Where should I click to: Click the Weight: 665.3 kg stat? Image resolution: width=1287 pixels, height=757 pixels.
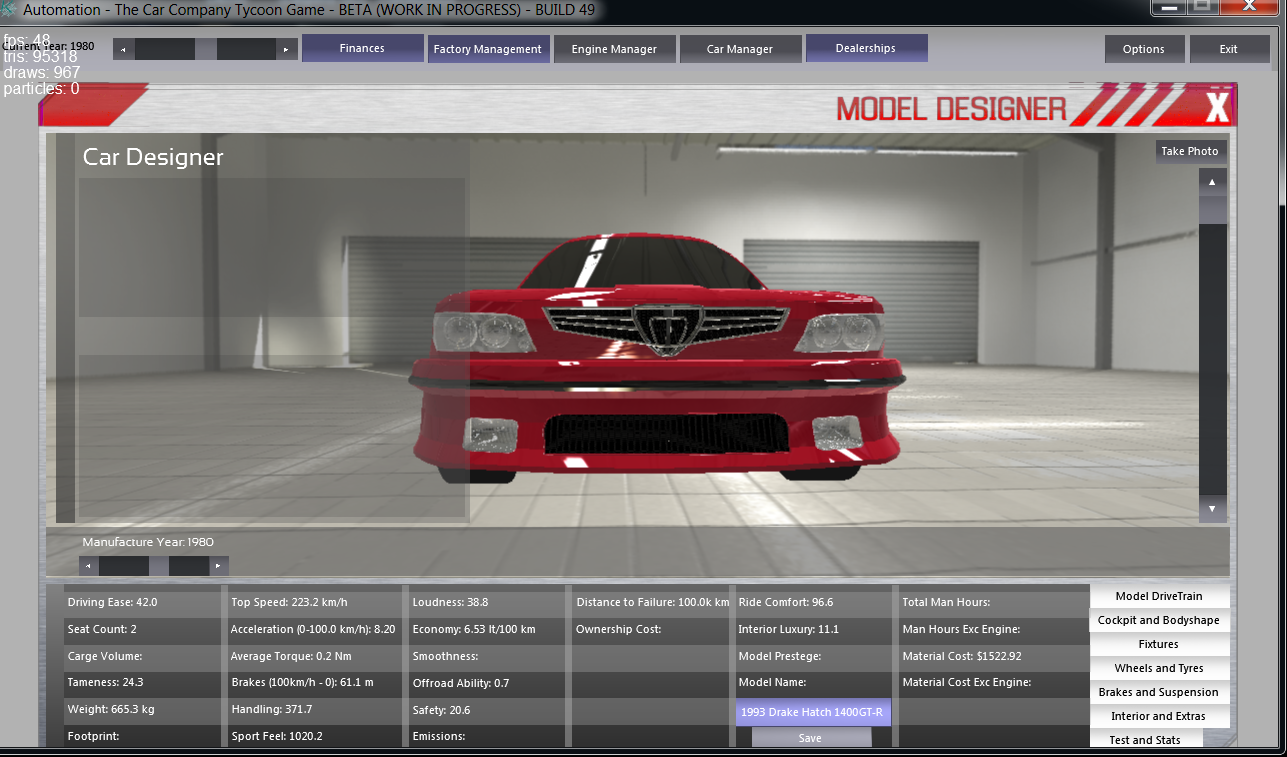tap(111, 710)
